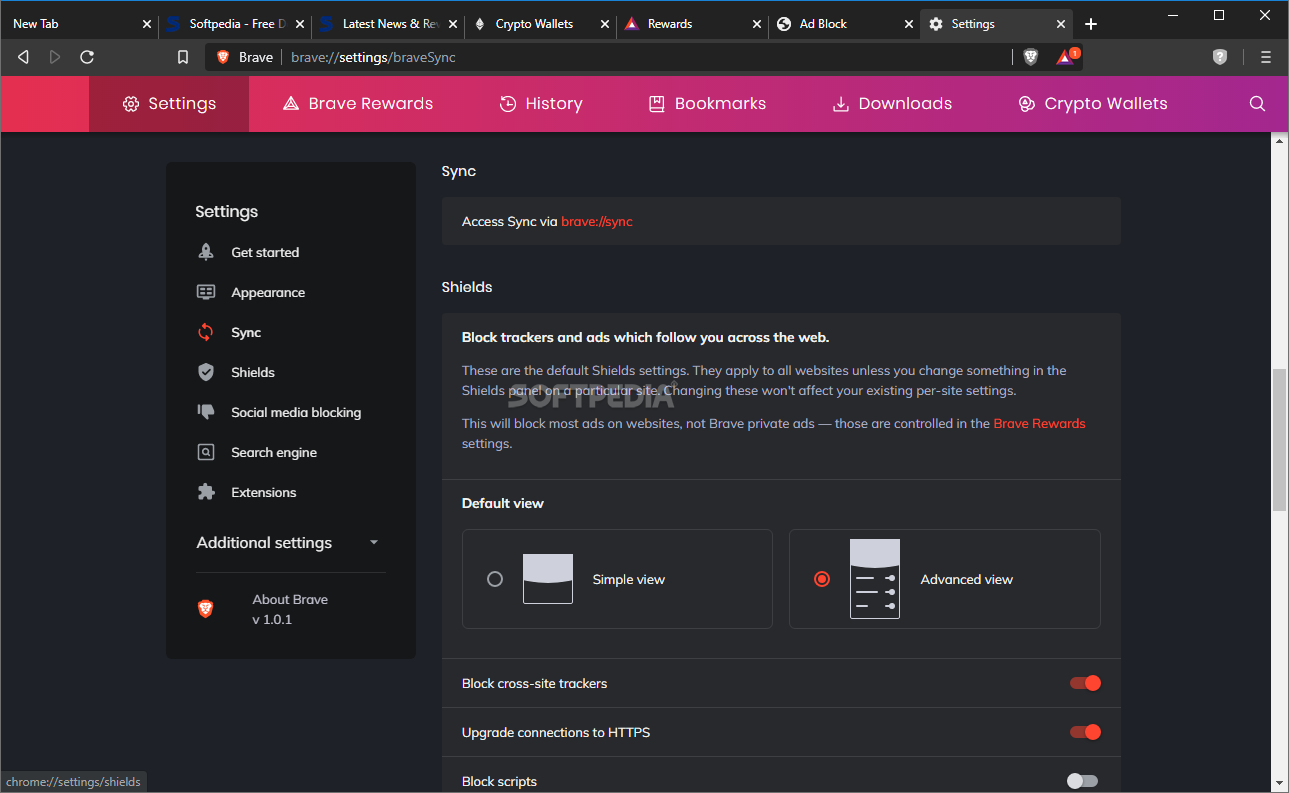This screenshot has width=1289, height=793.
Task: Close the New Tab tab
Action: pos(146,24)
